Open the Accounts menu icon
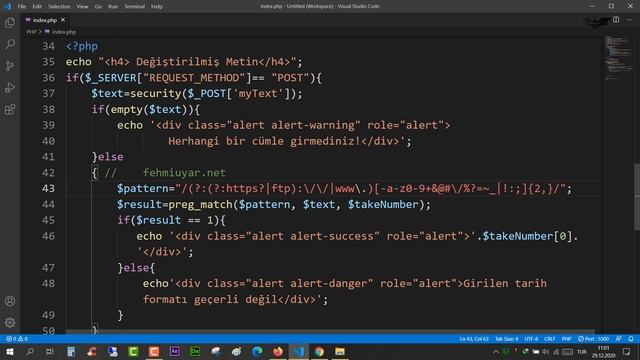The width and height of the screenshot is (640, 360). [x=10, y=301]
